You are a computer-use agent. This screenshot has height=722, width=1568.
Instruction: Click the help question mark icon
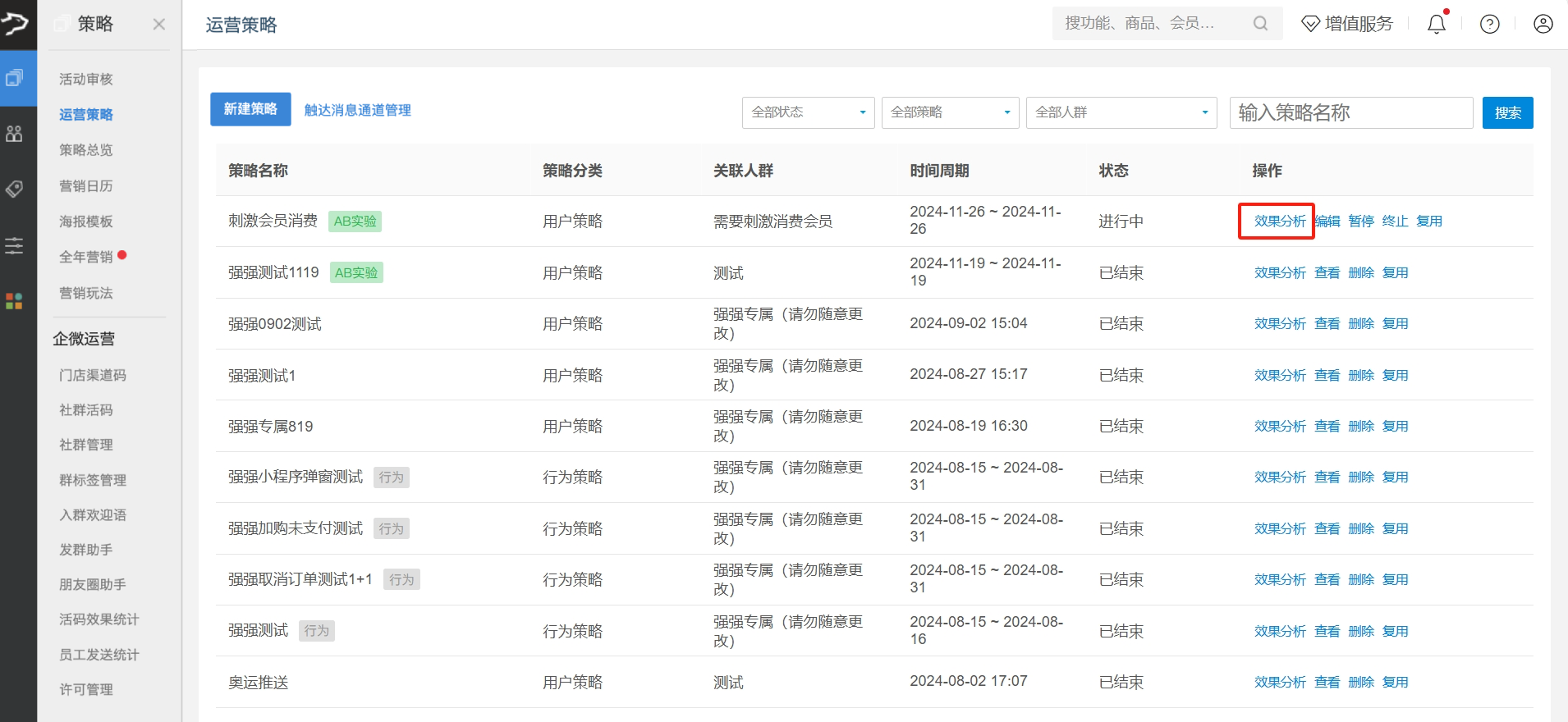pyautogui.click(x=1489, y=25)
